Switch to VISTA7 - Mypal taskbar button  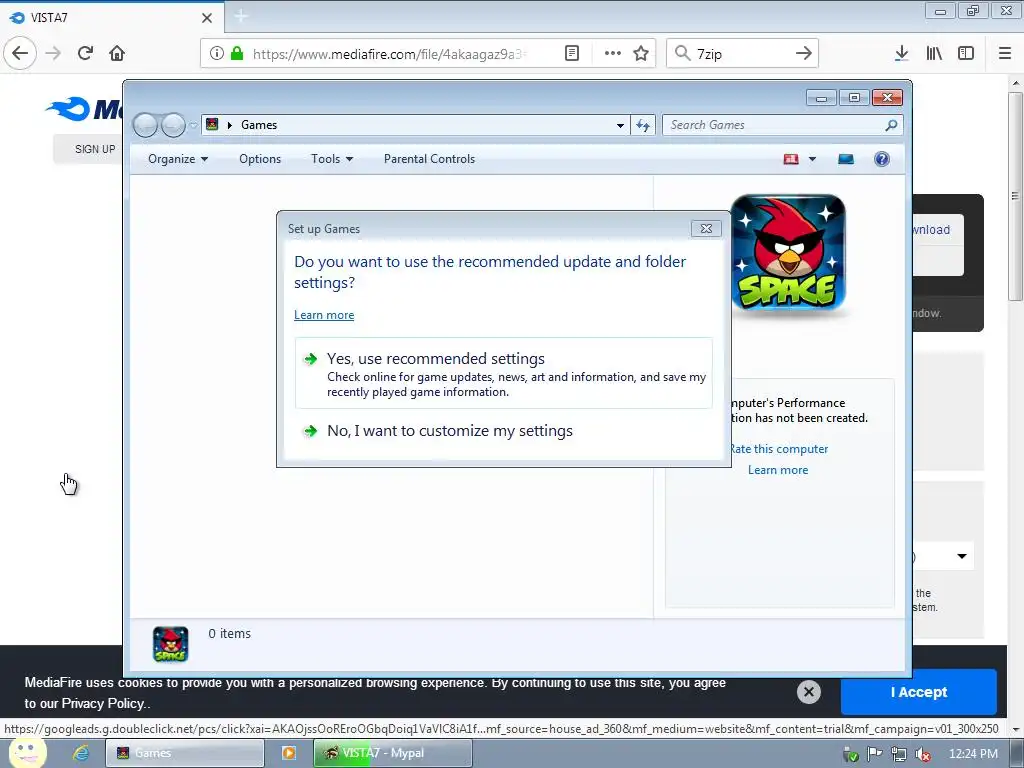pos(392,753)
